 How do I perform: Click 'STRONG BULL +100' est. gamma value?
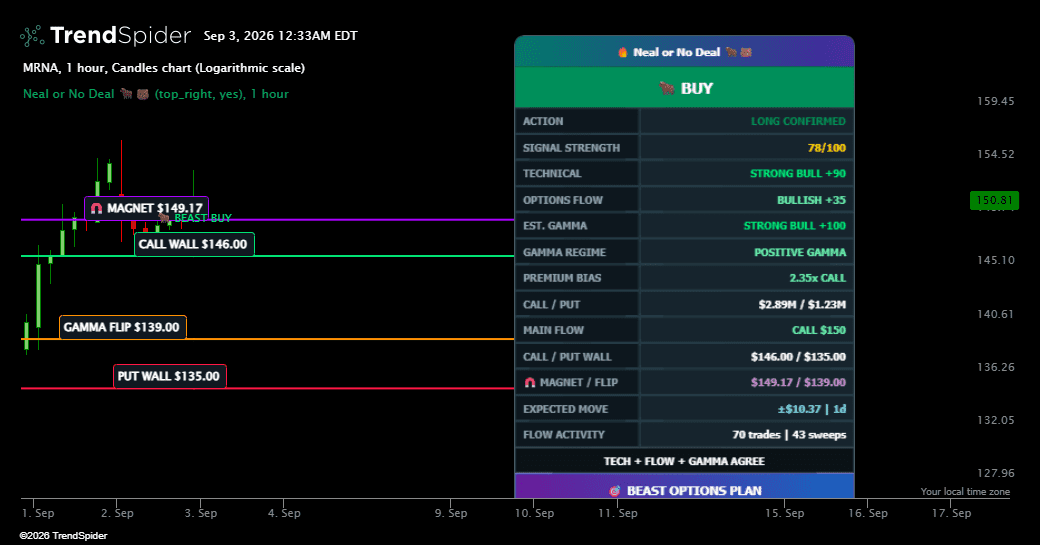pyautogui.click(x=795, y=226)
